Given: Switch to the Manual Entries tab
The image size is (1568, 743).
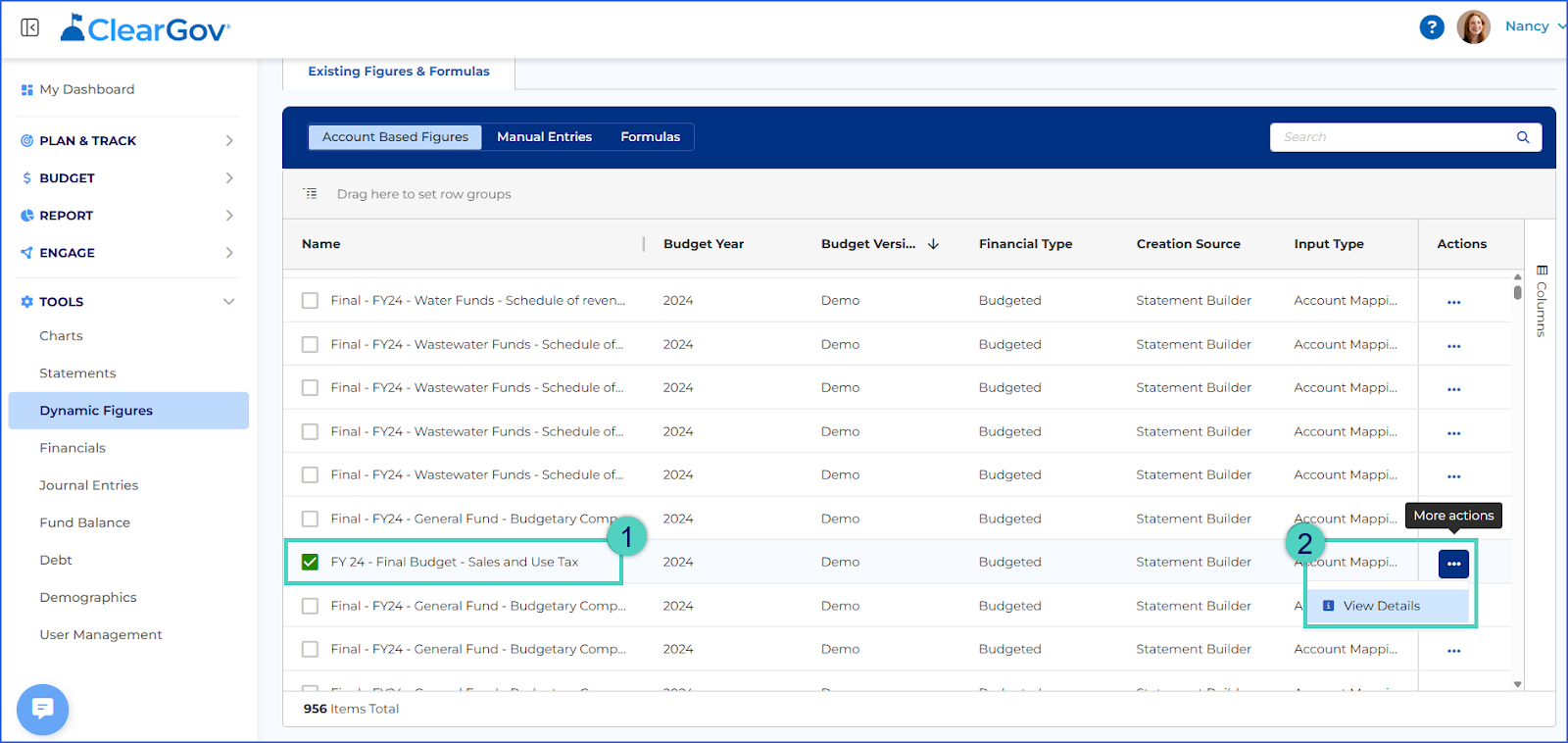Looking at the screenshot, I should point(544,137).
